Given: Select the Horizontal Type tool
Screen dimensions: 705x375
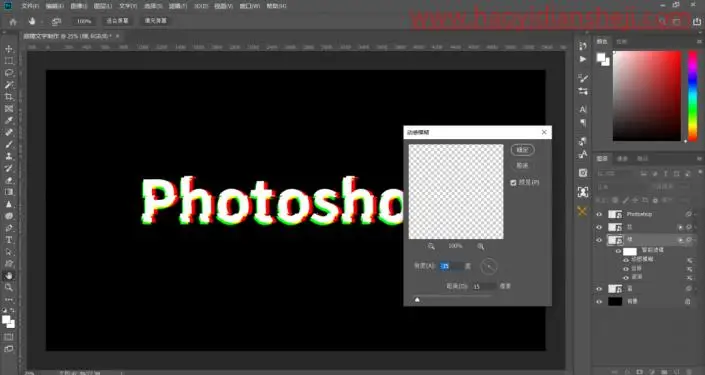Looking at the screenshot, I should tap(9, 240).
